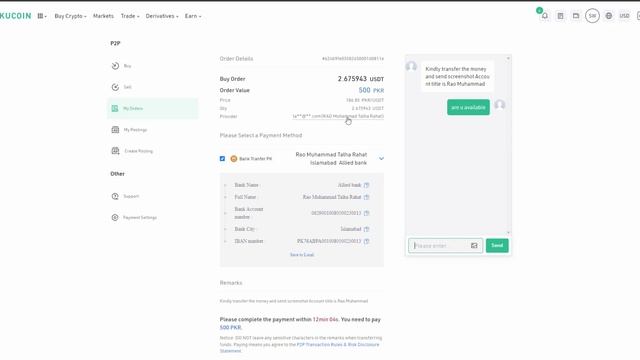Click the 'are u available' chat bubble

coord(468,107)
